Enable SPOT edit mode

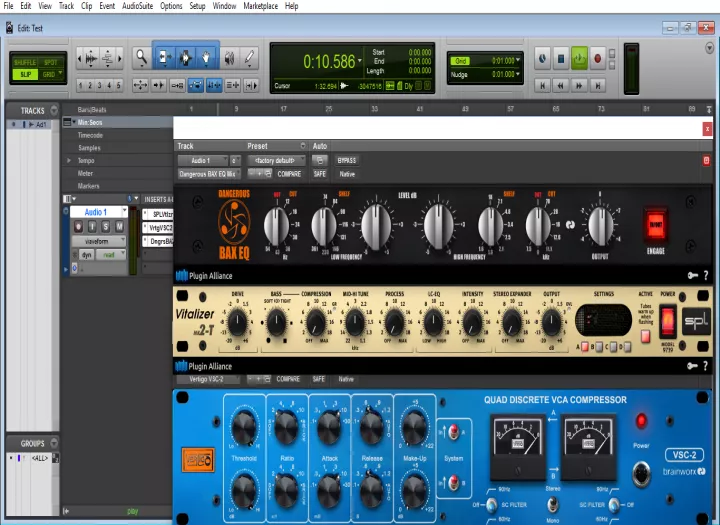pyautogui.click(x=51, y=62)
